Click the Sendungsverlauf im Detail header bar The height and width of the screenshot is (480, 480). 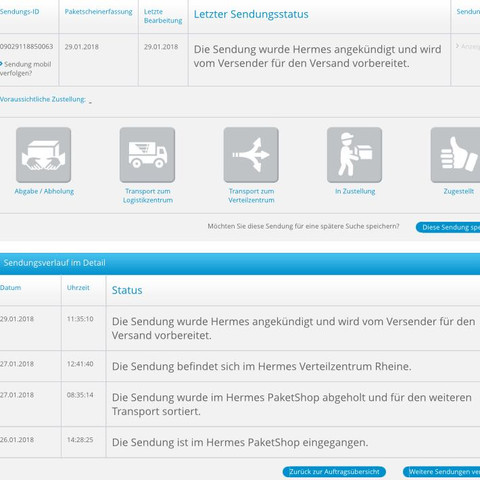click(240, 263)
